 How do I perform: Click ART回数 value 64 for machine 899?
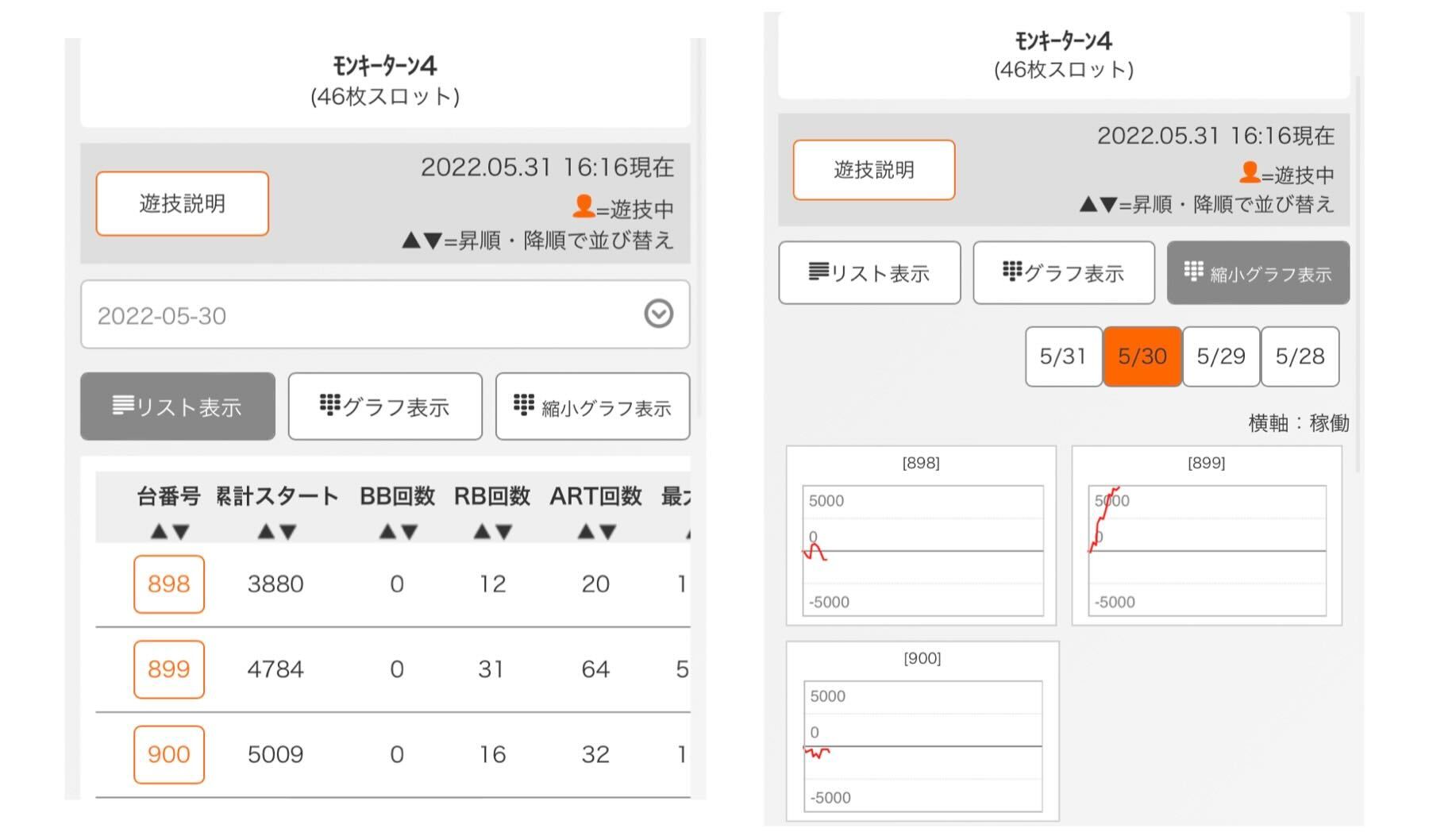pyautogui.click(x=595, y=669)
